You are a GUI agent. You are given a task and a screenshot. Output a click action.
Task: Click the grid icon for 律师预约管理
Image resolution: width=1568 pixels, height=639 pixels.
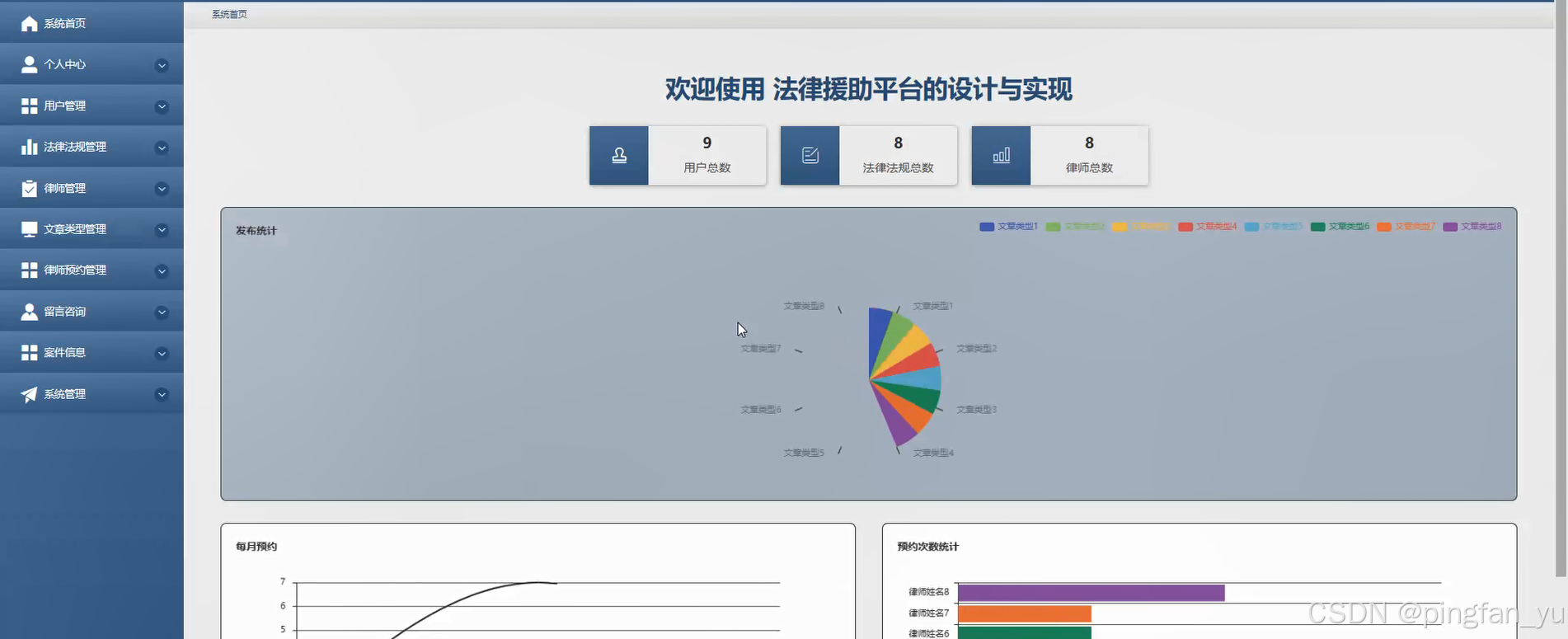point(29,270)
